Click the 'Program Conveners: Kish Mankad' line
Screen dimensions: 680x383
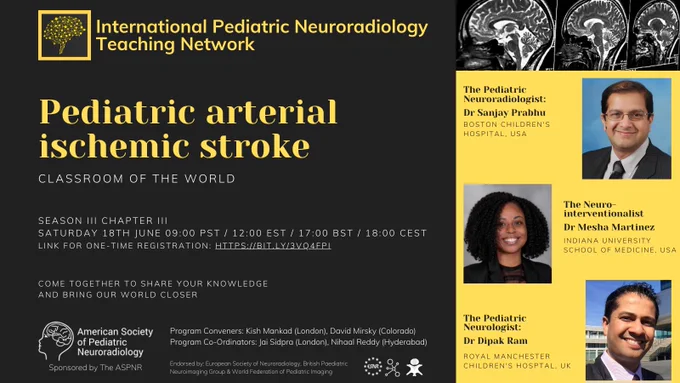tap(293, 331)
